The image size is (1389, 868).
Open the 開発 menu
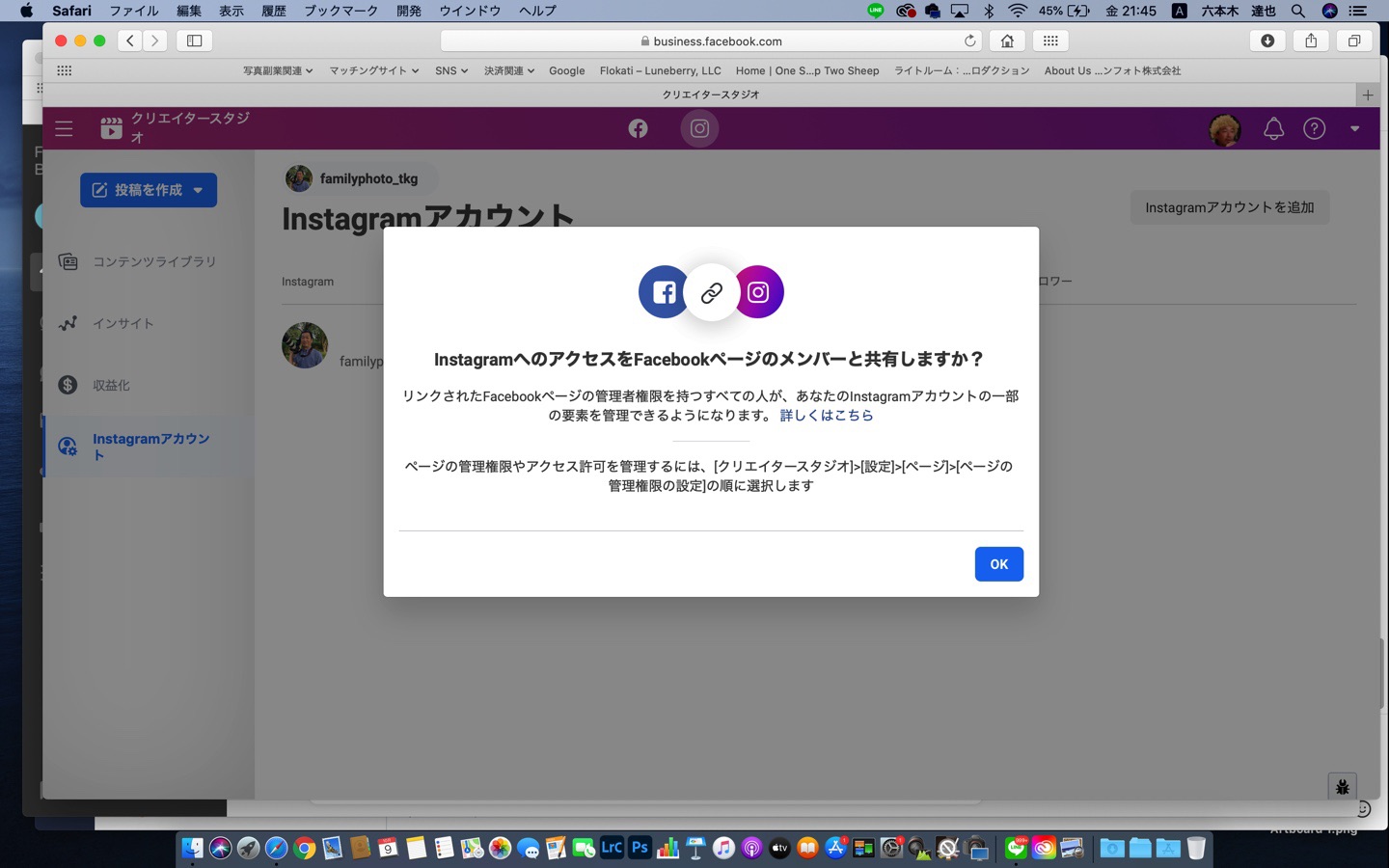(x=409, y=11)
